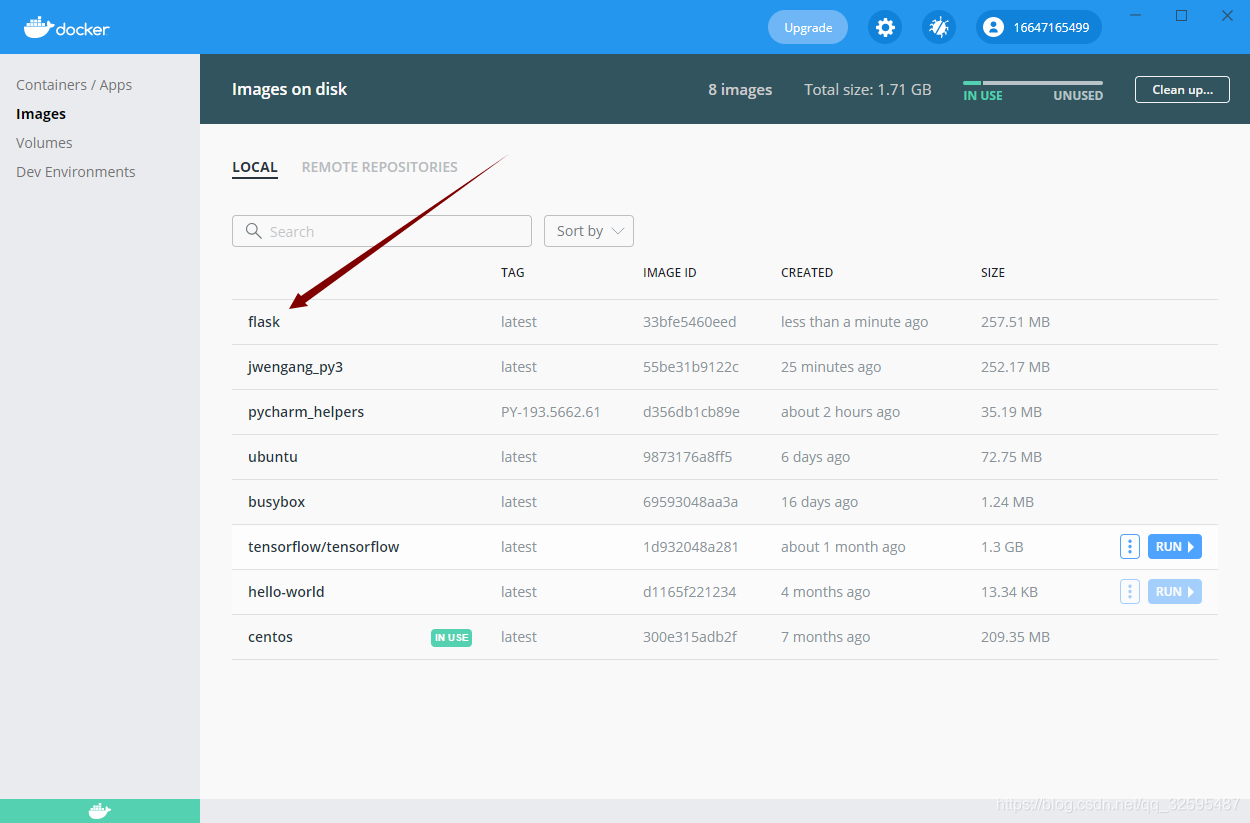Click image ID 33bfe5460eed
1250x823 pixels.
(690, 322)
